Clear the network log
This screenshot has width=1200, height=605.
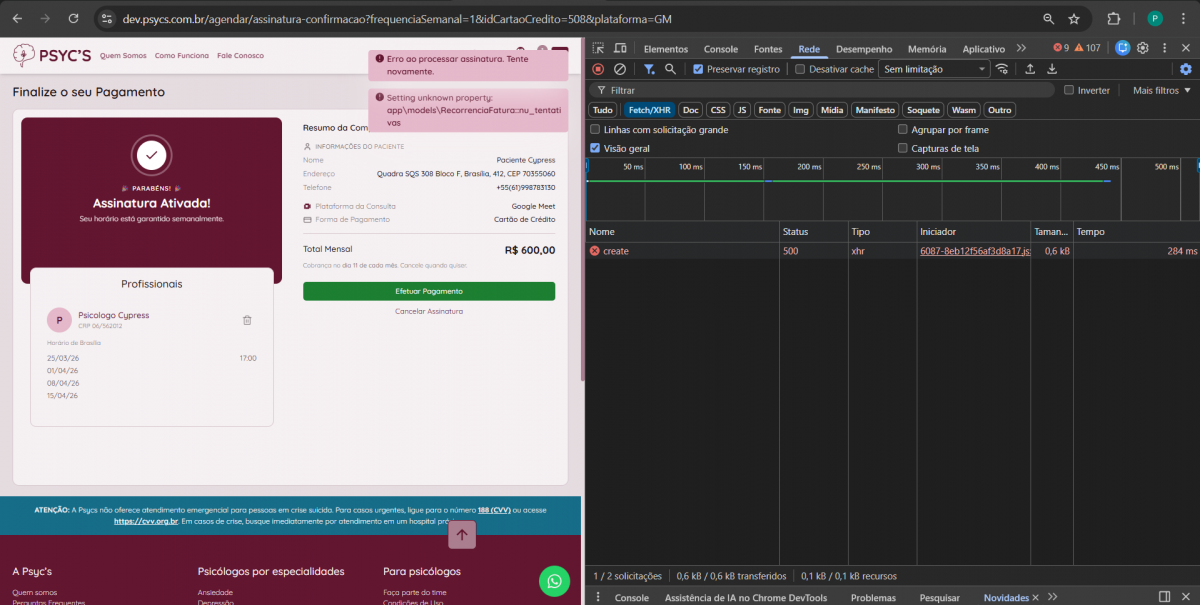click(620, 69)
